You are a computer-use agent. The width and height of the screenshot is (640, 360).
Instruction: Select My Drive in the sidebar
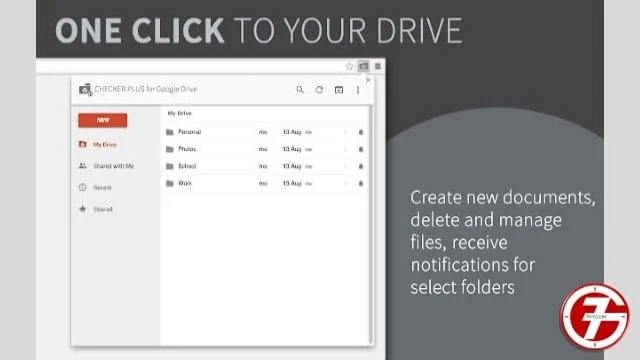pyautogui.click(x=105, y=144)
